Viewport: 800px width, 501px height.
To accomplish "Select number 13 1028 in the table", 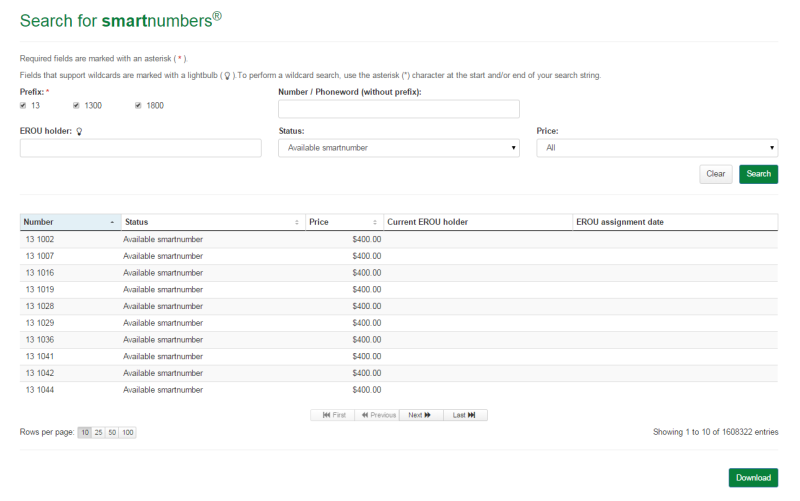I will [x=40, y=306].
